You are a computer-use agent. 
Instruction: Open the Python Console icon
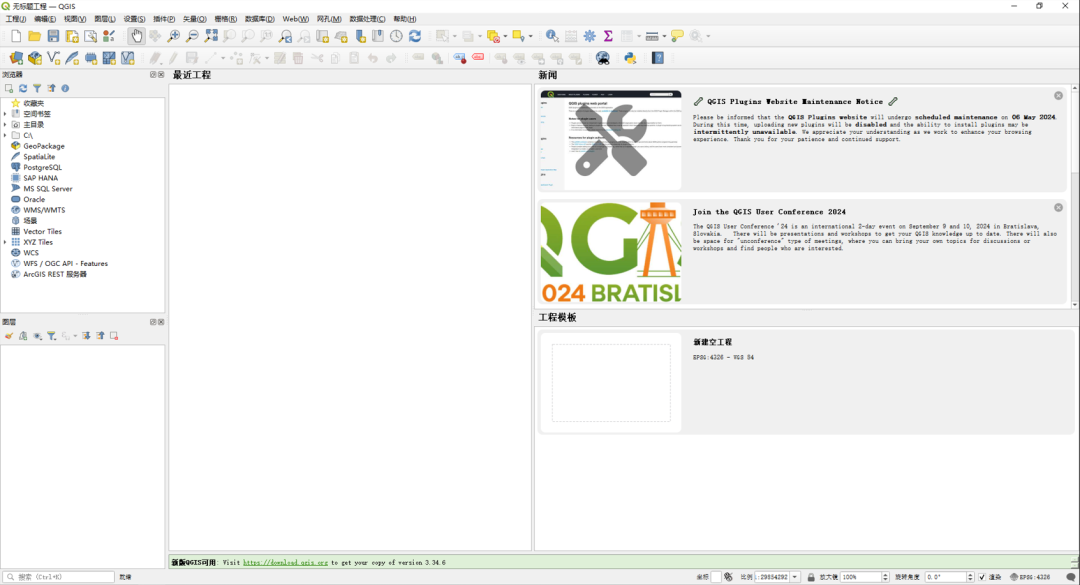pos(630,58)
